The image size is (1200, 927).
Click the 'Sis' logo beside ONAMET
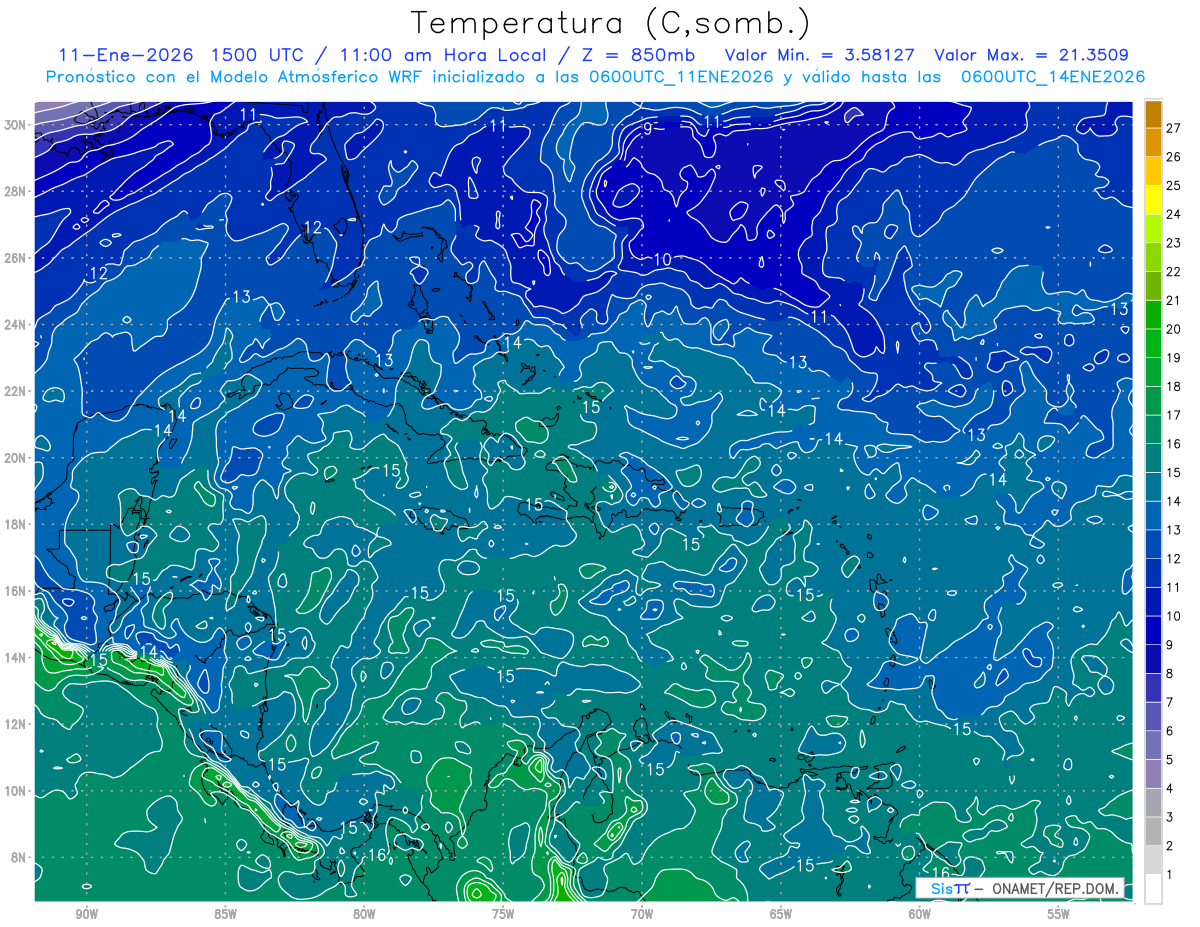(x=942, y=888)
